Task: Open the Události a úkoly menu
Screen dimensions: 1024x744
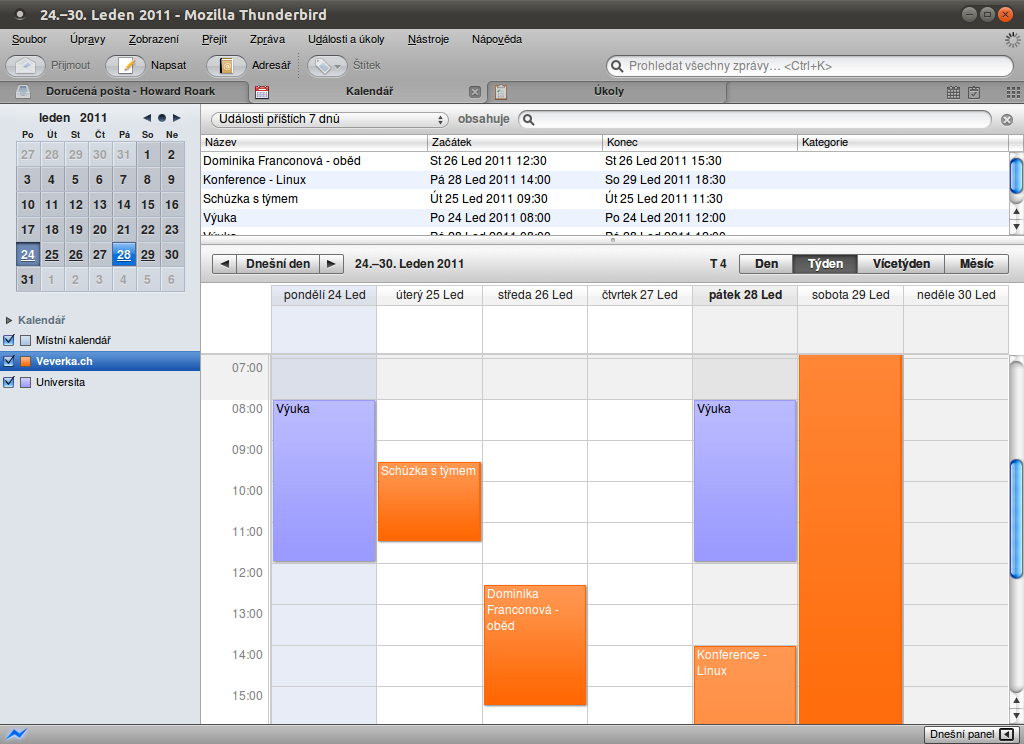Action: pos(346,39)
